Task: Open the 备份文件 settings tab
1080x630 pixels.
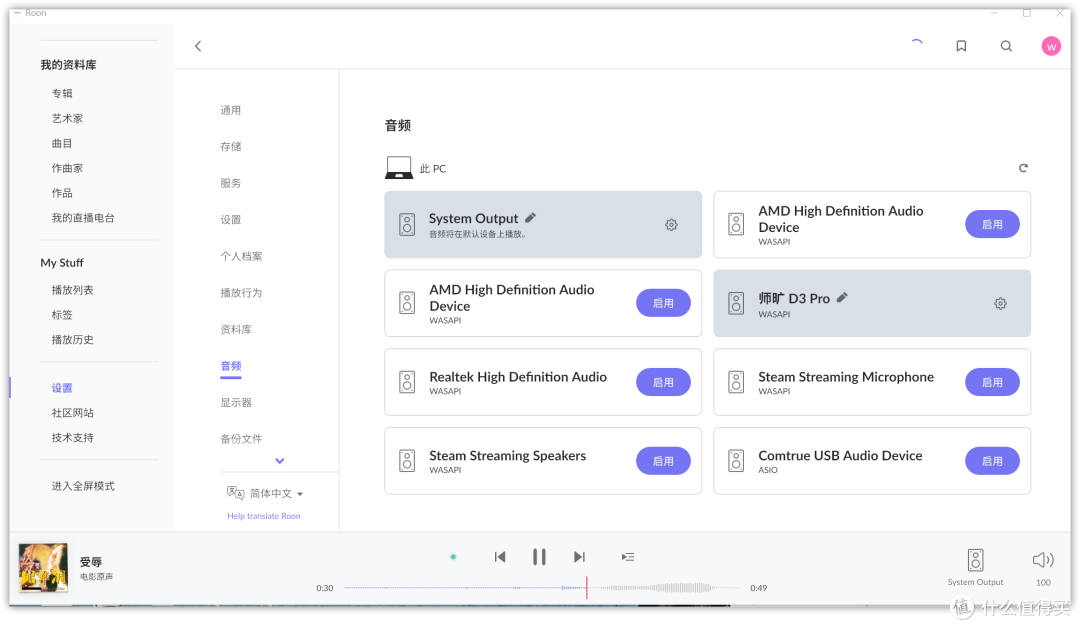Action: (x=241, y=439)
